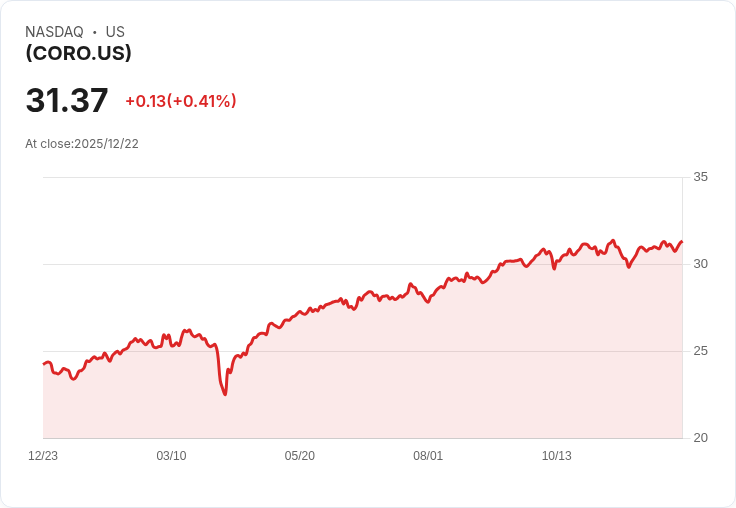Click the At close:2025/12/22 timestamp
The height and width of the screenshot is (508, 736).
[82, 144]
